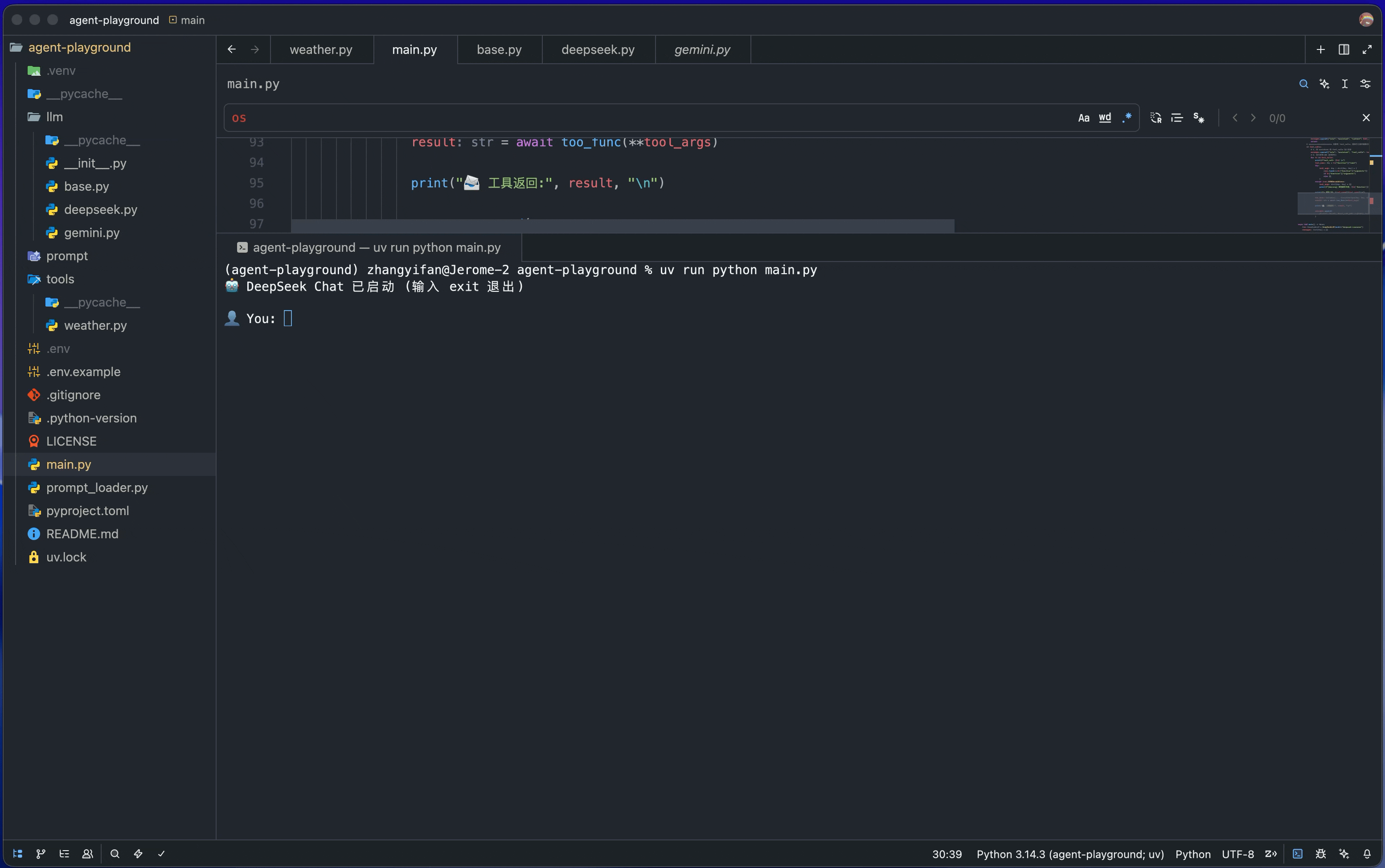Open the outline panel icon
This screenshot has width=1385, height=868.
coord(64,854)
